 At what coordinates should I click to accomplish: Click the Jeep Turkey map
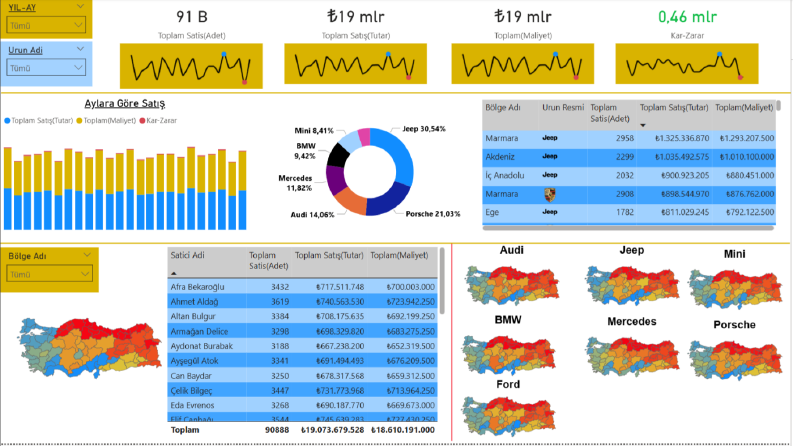[632, 285]
